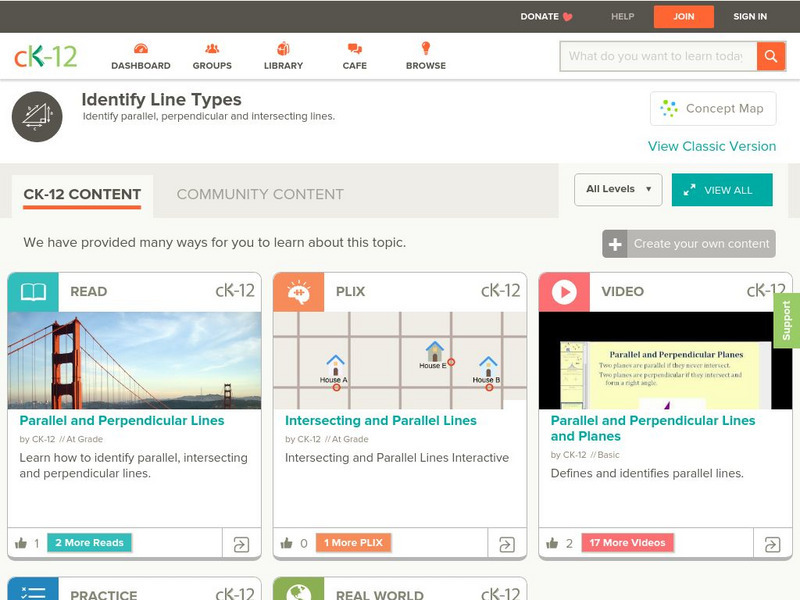Click 2 More Reads button
This screenshot has width=800, height=600.
[89, 543]
